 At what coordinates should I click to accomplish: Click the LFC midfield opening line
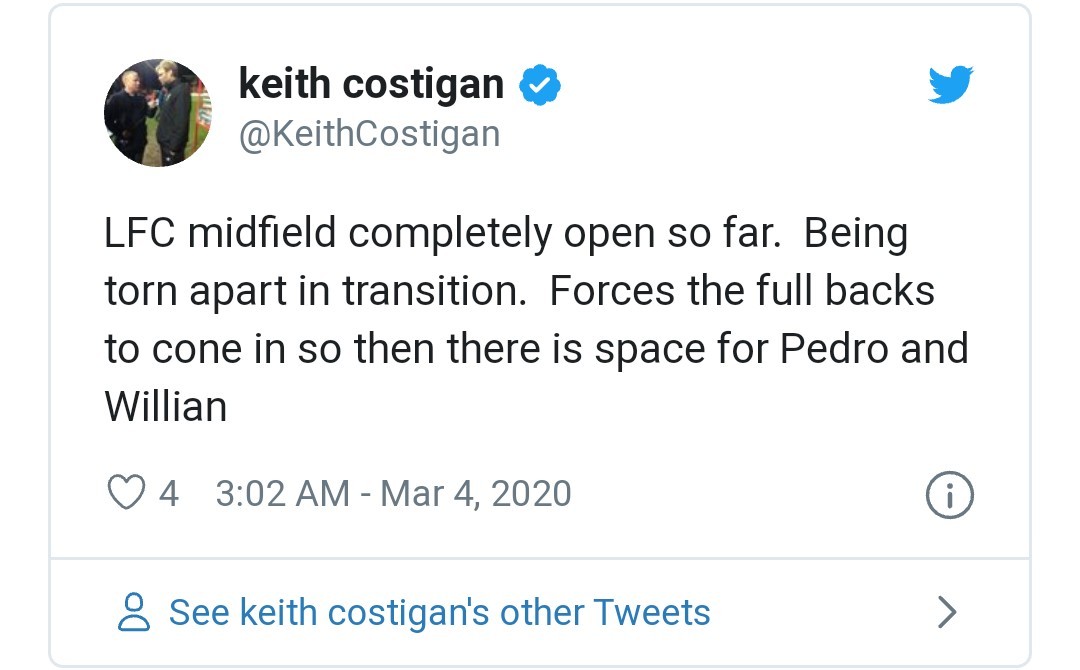505,234
